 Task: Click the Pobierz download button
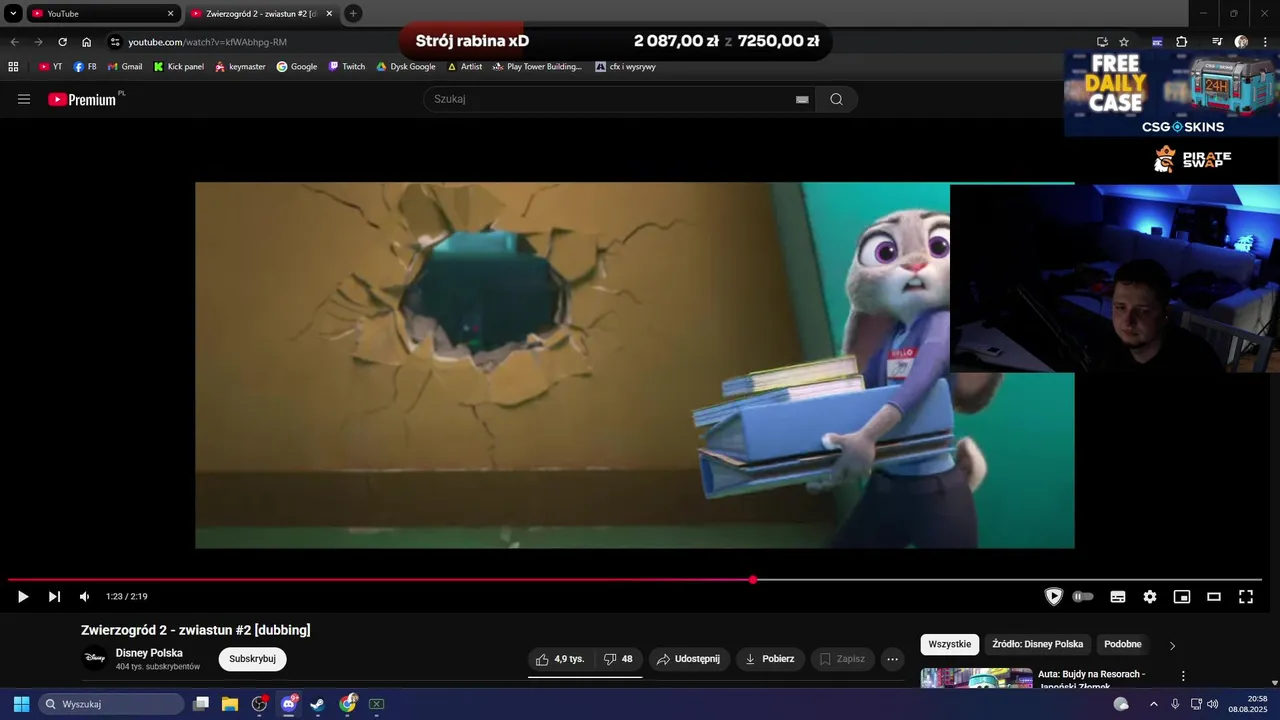click(770, 659)
